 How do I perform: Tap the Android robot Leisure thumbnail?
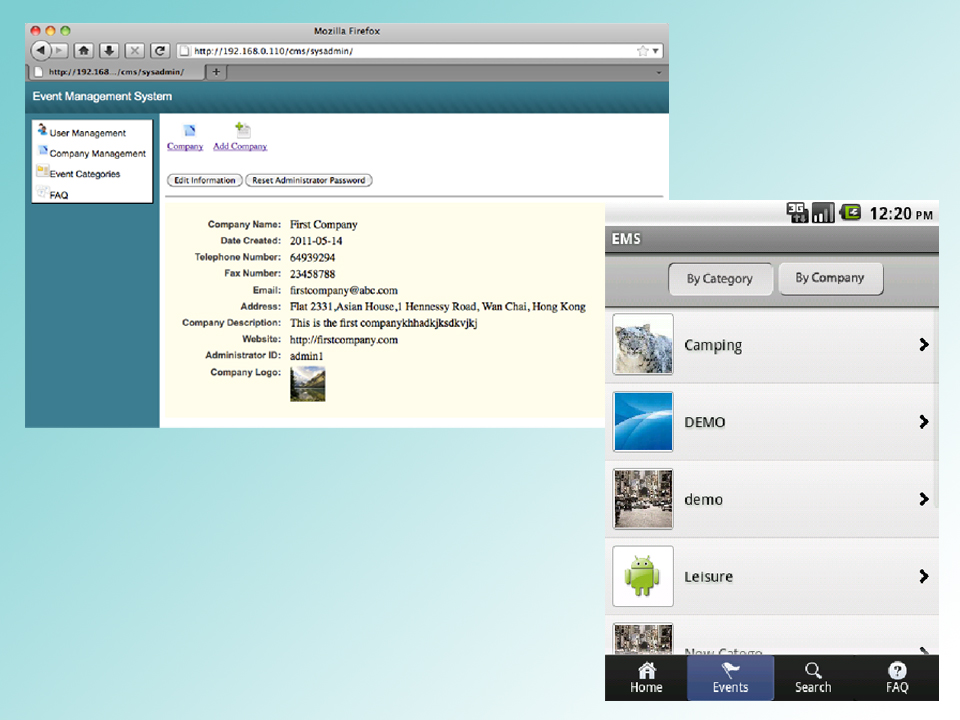pyautogui.click(x=643, y=576)
